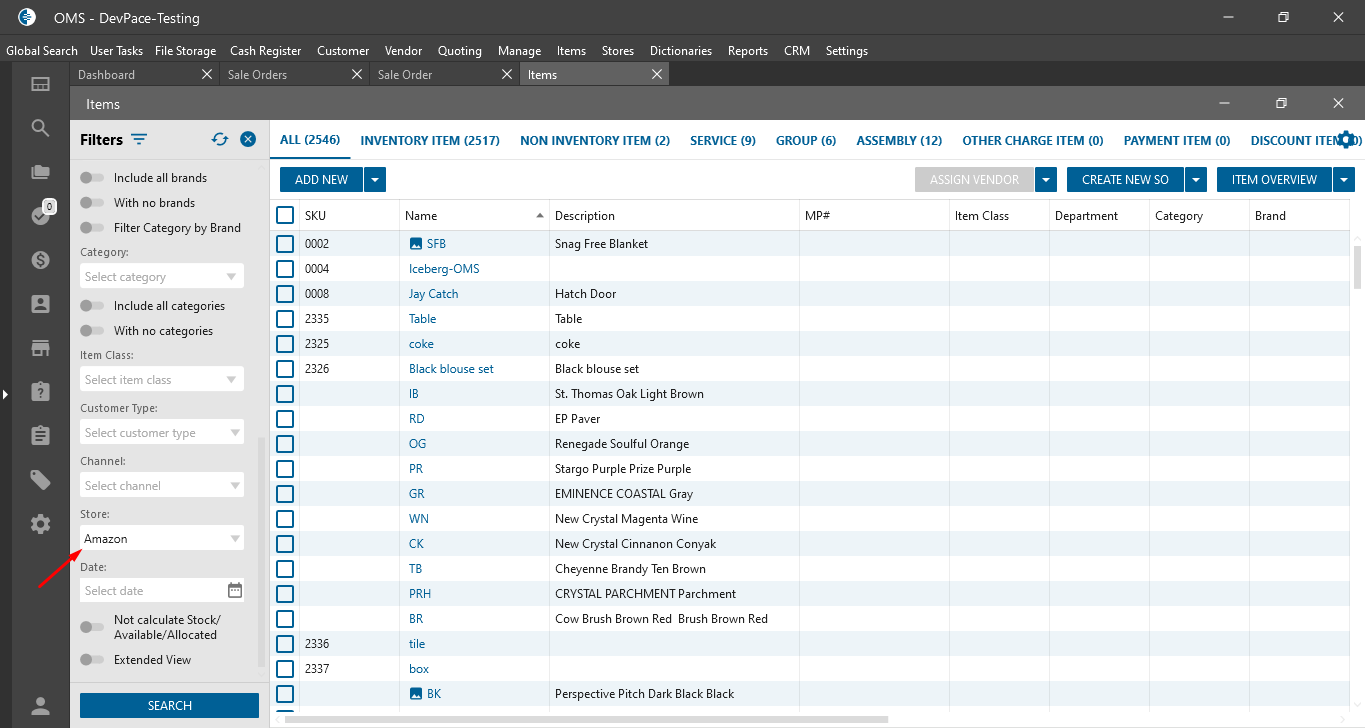
Task: Enable the Include all brands toggle
Action: coord(92,178)
